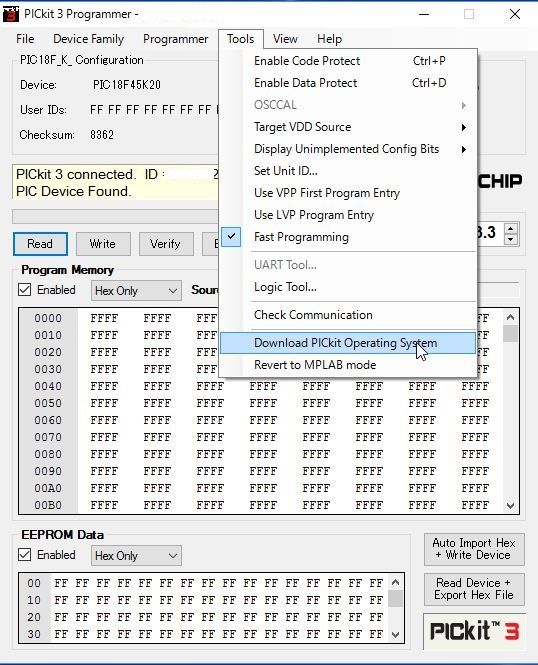Select Use VPP First Program Entry
The width and height of the screenshot is (538, 665).
coord(348,193)
